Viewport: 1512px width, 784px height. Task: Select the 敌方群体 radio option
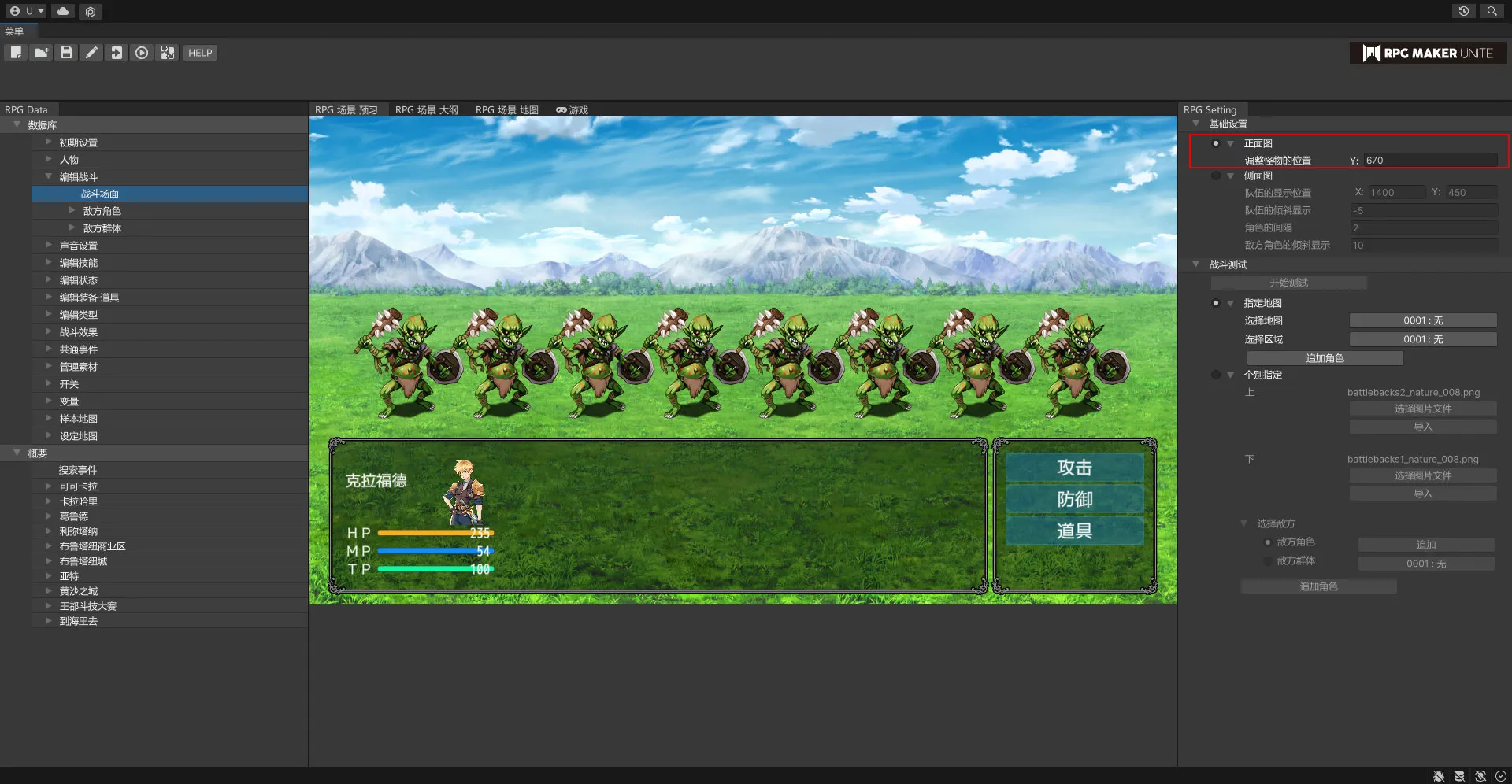[x=1268, y=561]
